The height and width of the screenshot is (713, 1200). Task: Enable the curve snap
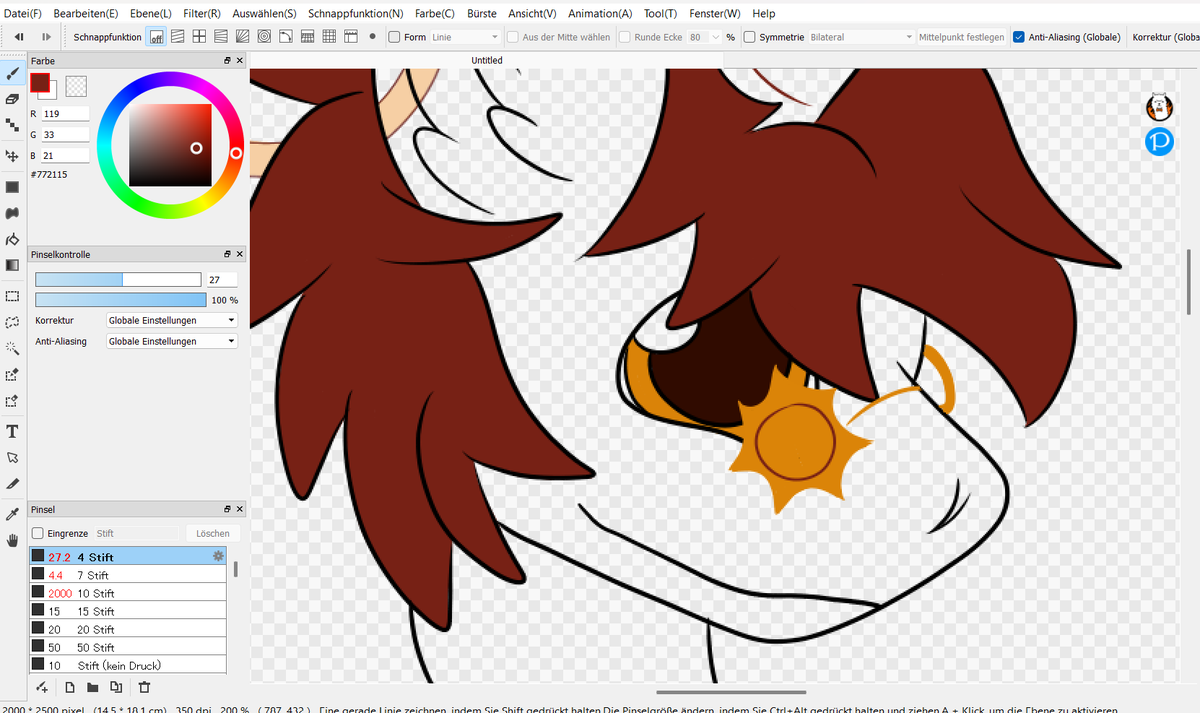pos(286,37)
